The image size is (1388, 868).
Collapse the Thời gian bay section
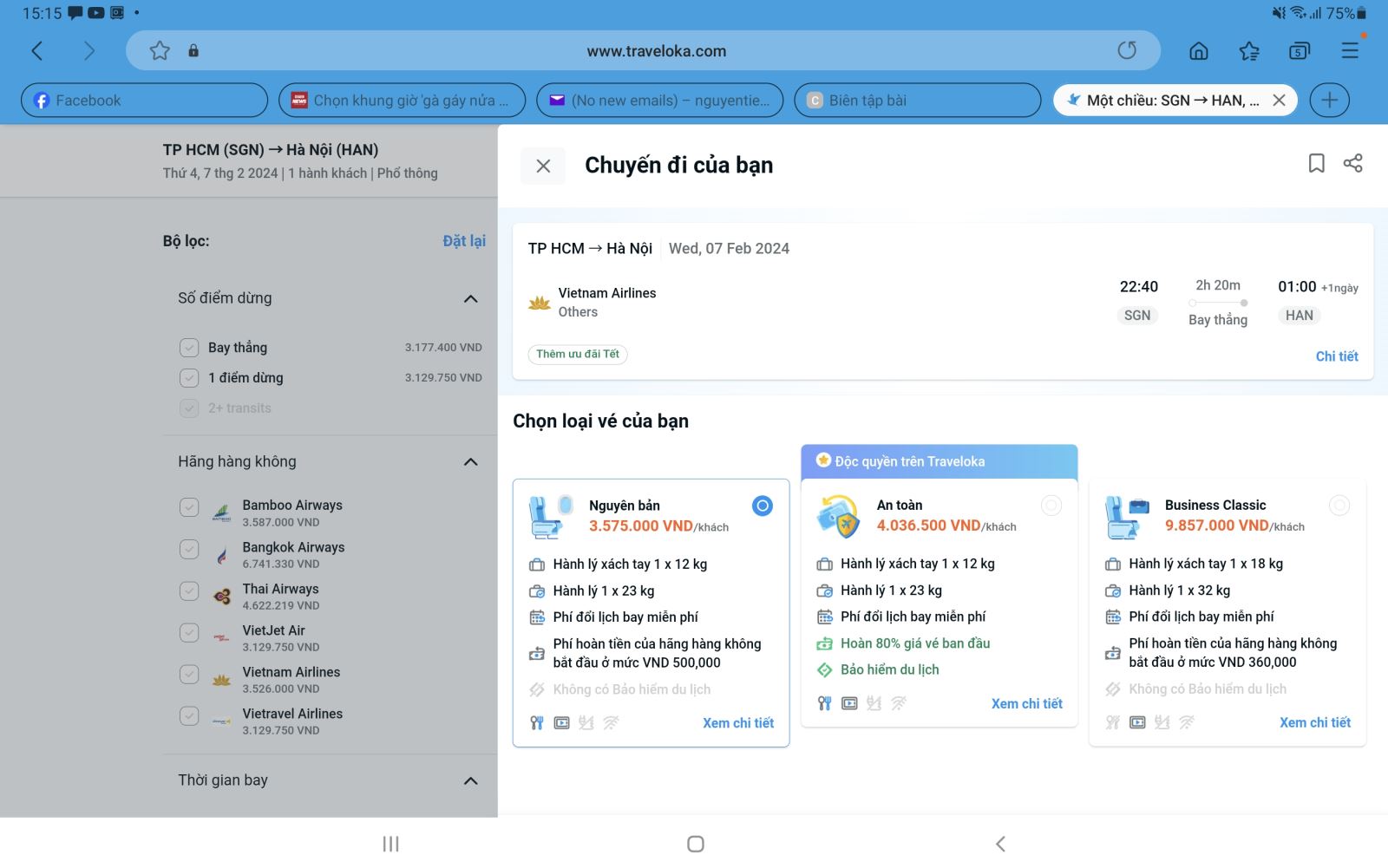click(470, 781)
